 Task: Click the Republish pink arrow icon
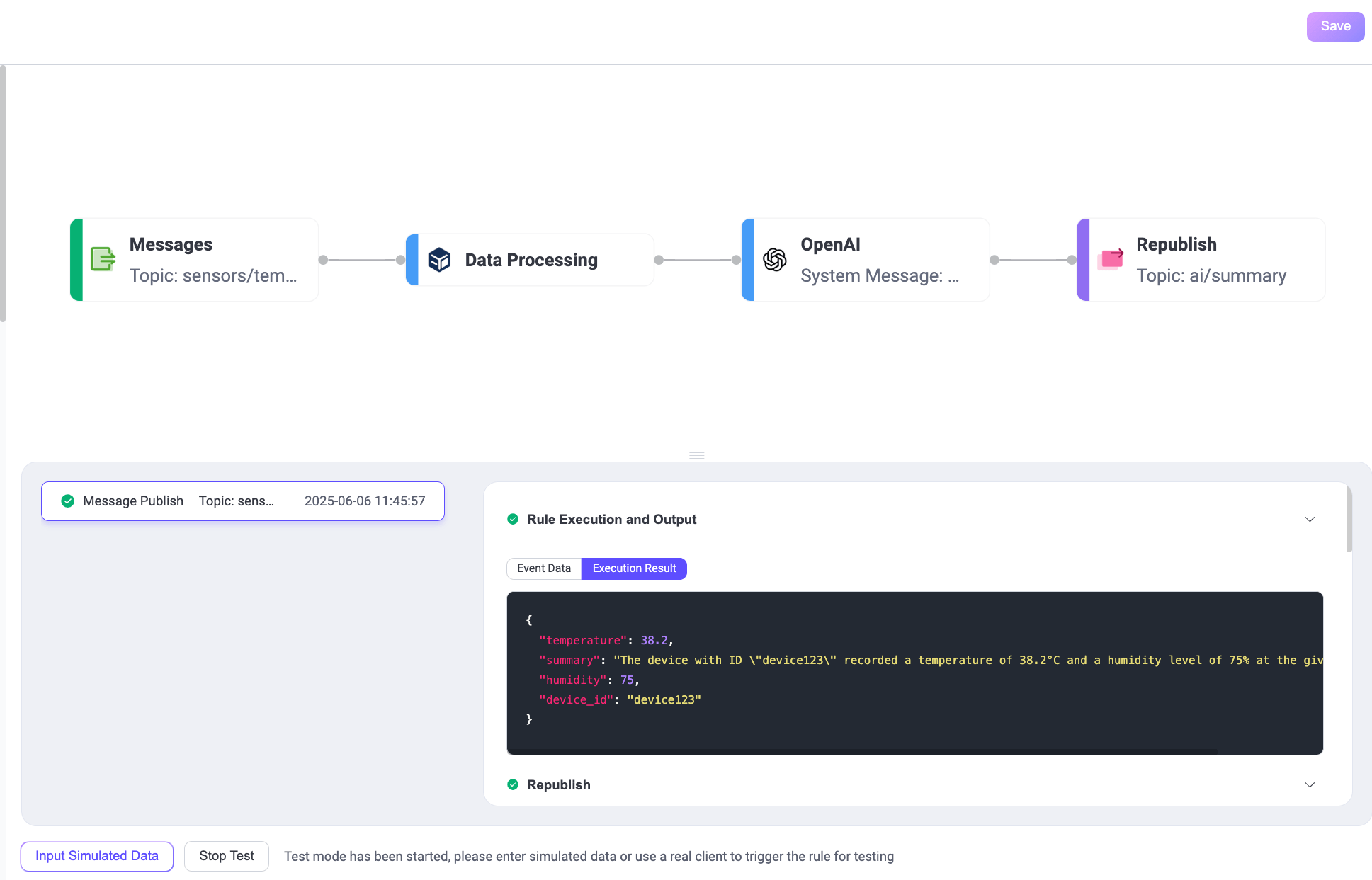point(1111,259)
